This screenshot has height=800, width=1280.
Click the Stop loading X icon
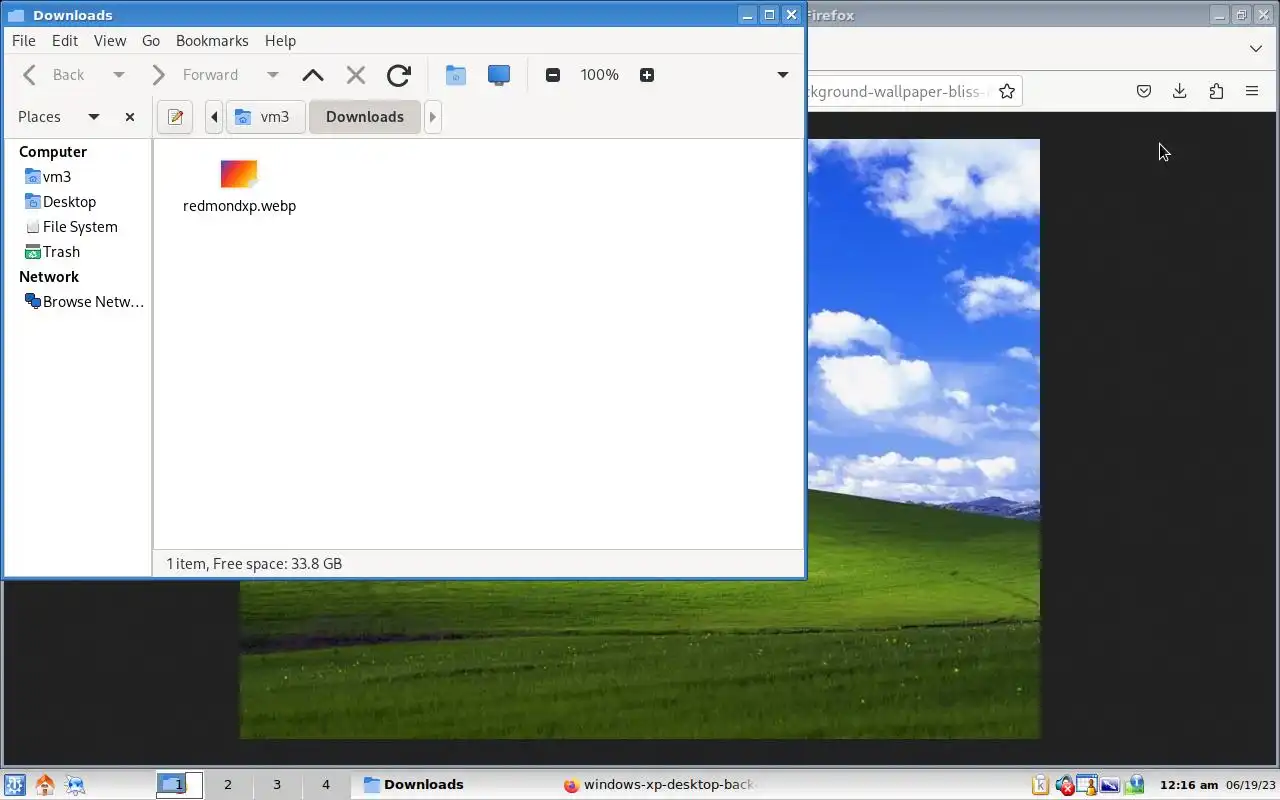point(355,75)
